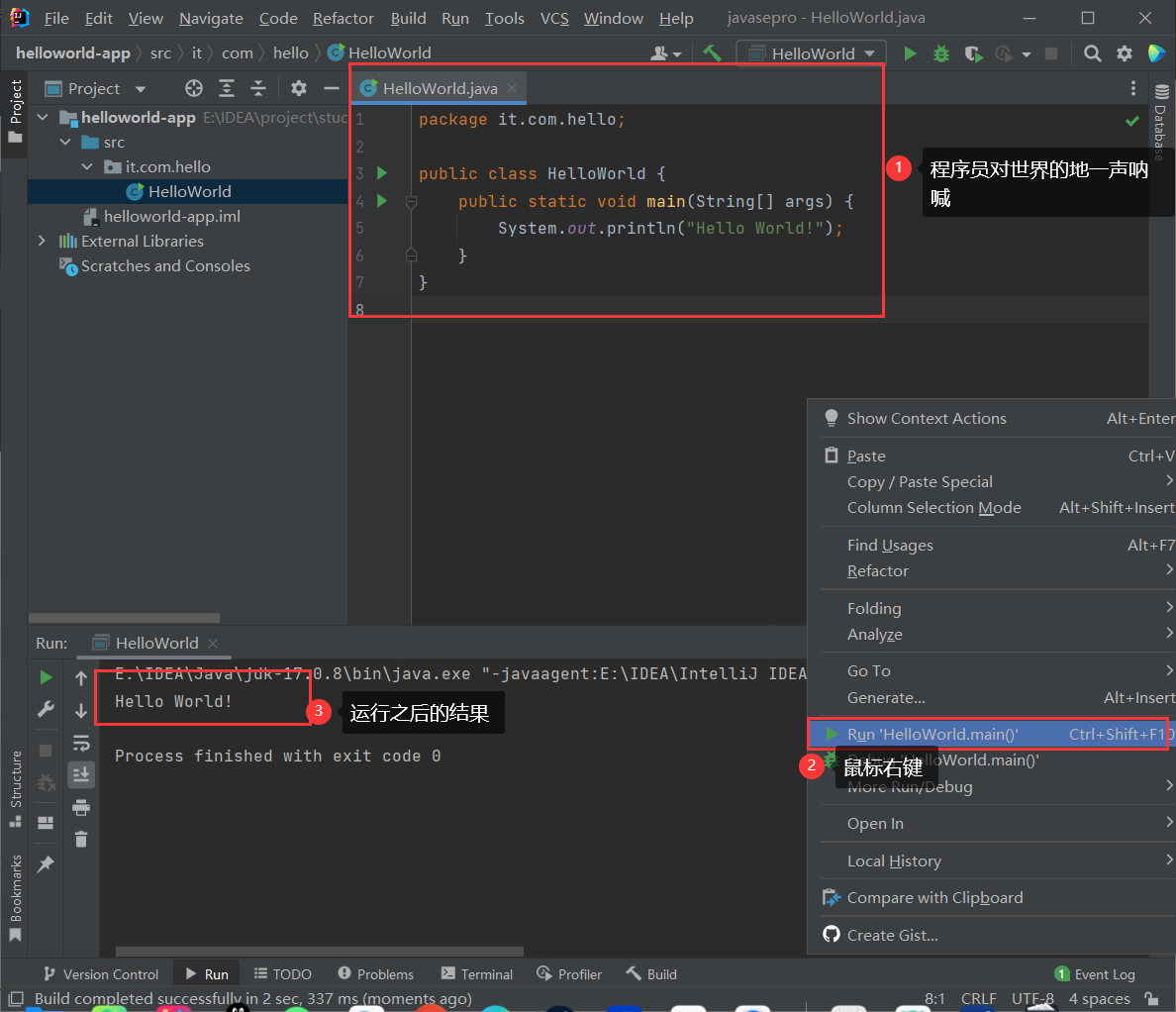
Task: Open the Refactor menu in menu bar
Action: pyautogui.click(x=343, y=18)
